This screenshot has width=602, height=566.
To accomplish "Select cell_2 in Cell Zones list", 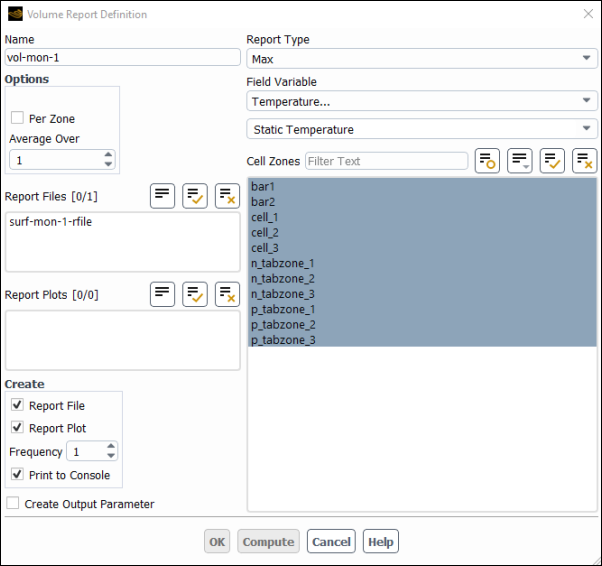I will [x=265, y=233].
